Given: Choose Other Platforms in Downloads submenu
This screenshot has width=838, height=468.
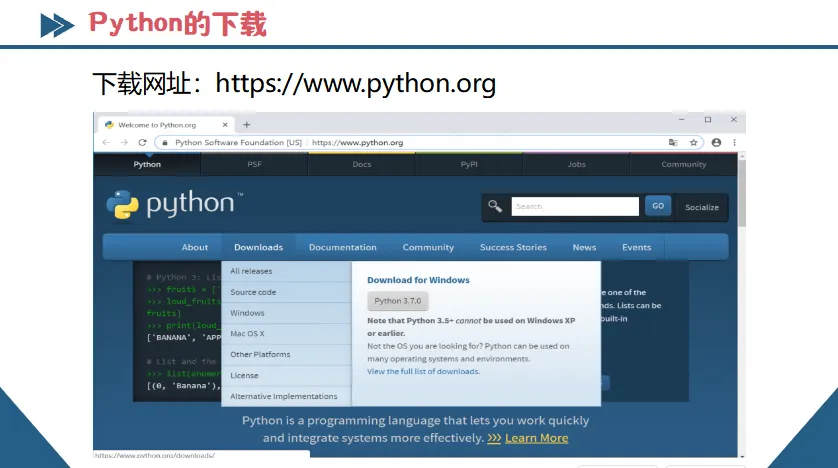Looking at the screenshot, I should pos(286,355).
